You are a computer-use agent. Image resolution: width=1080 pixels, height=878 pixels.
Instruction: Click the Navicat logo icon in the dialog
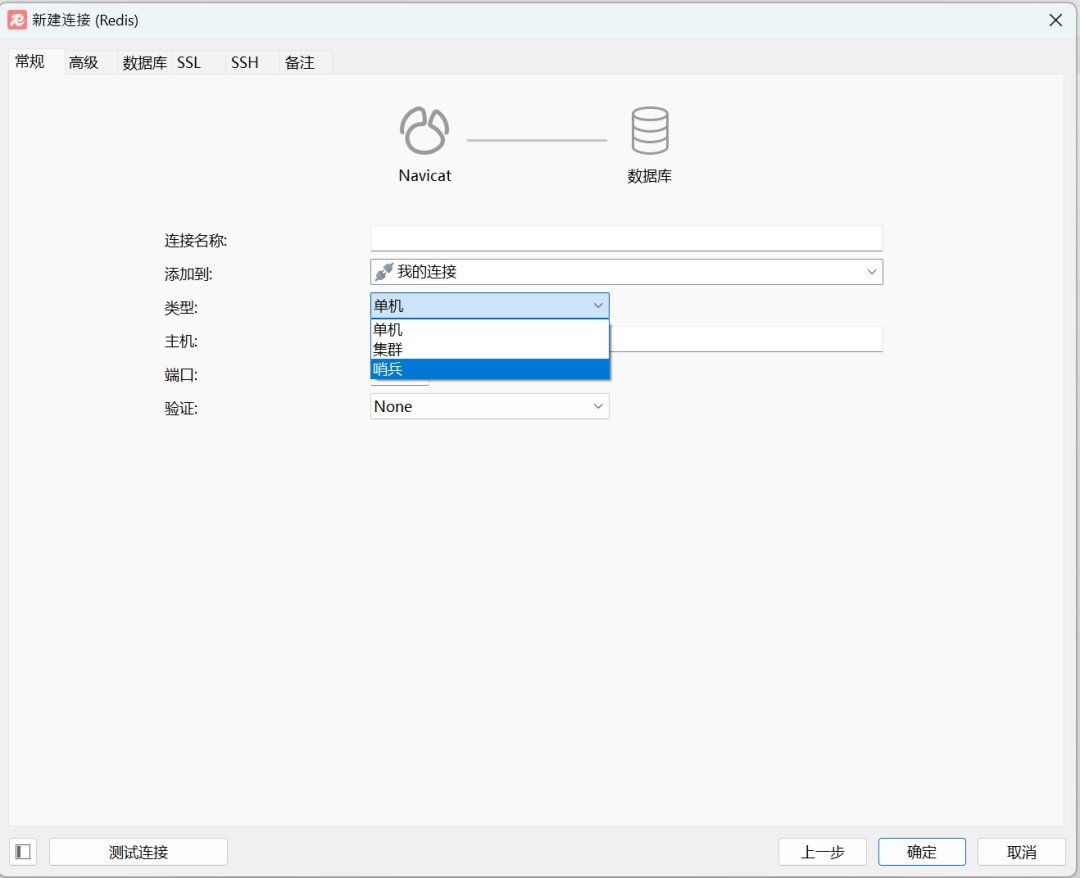[x=424, y=130]
